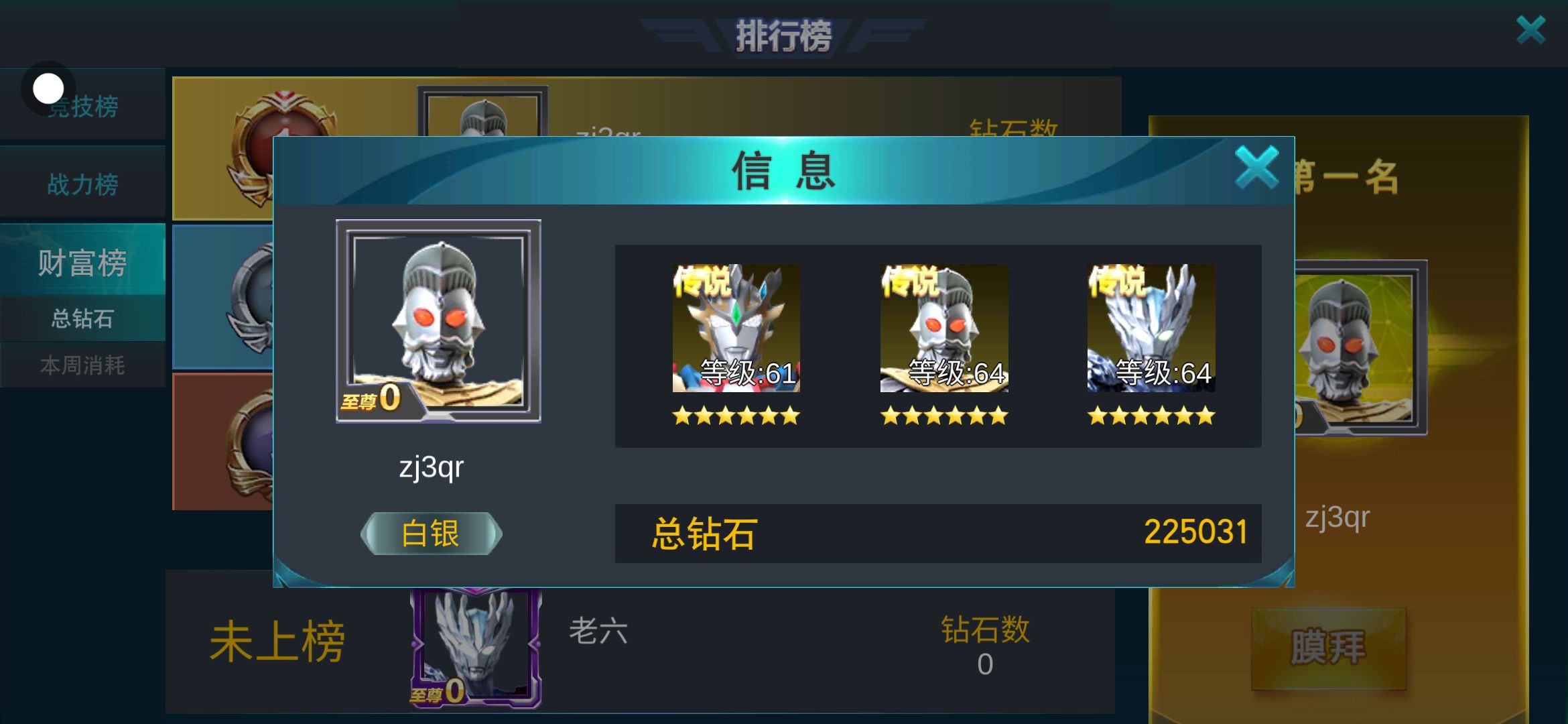Click the 总钻石 225031 total row
The image size is (1568, 724).
[x=938, y=534]
